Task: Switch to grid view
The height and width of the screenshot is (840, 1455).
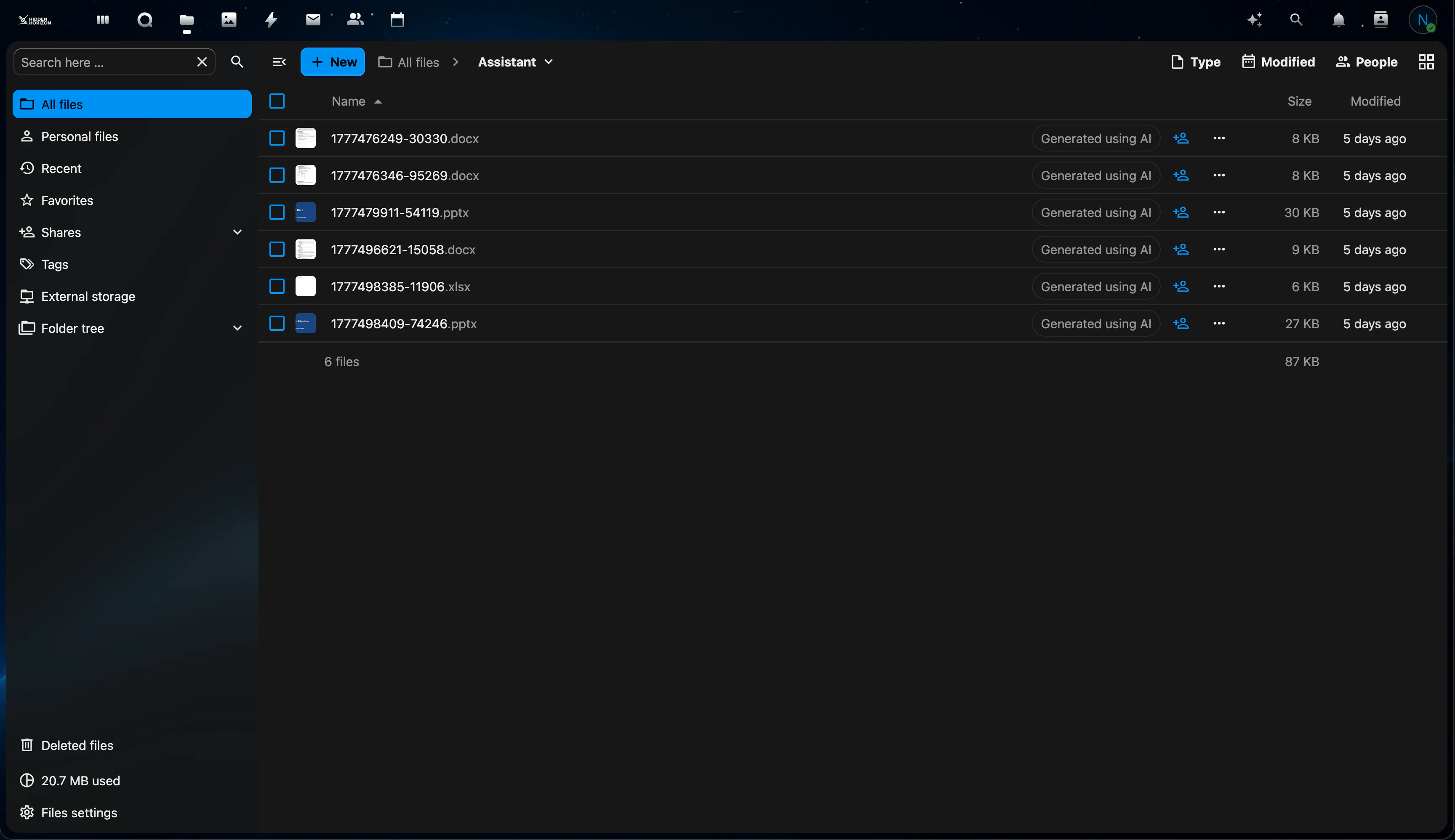Action: point(1426,62)
